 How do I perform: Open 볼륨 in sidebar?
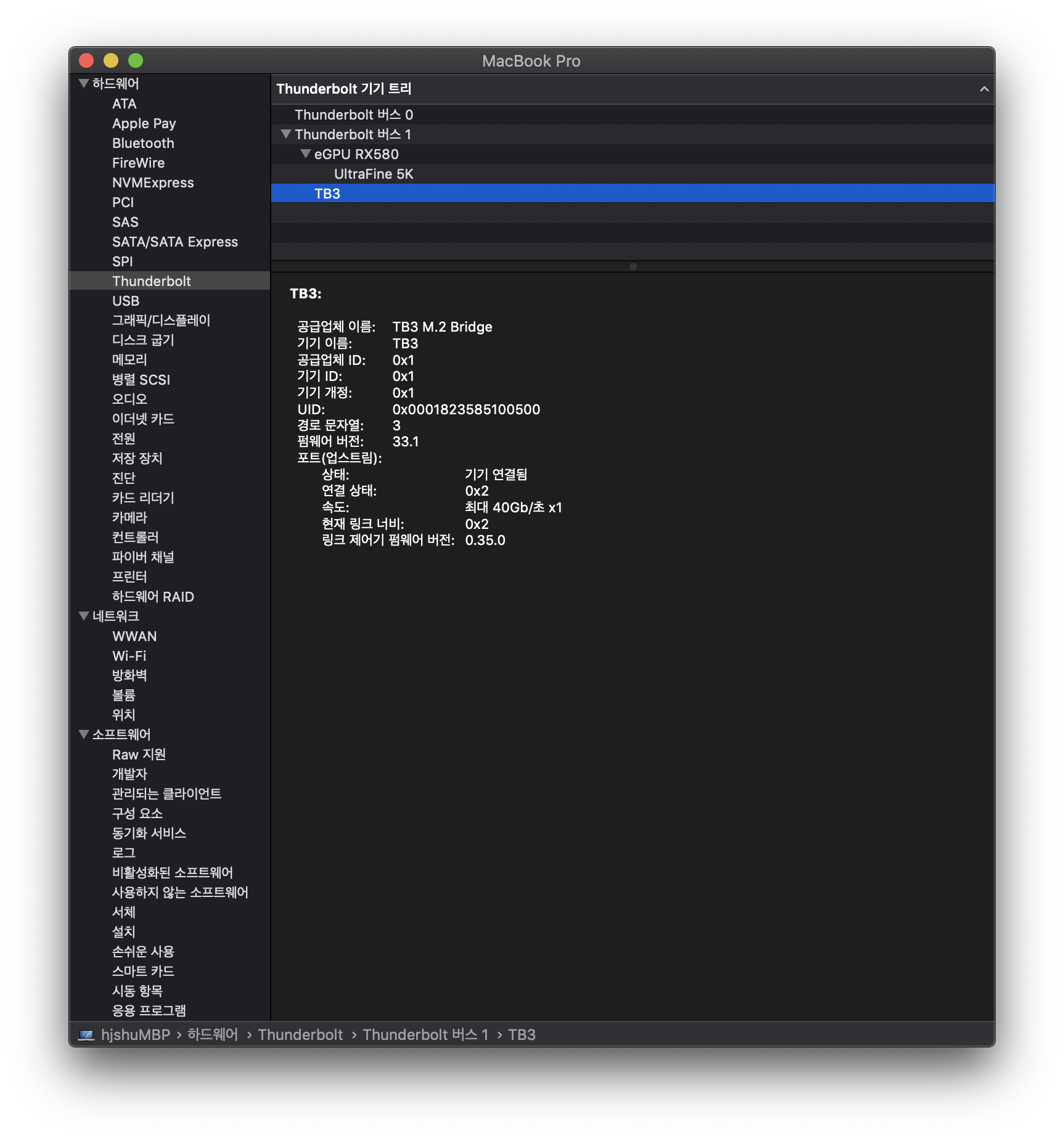pyautogui.click(x=124, y=695)
